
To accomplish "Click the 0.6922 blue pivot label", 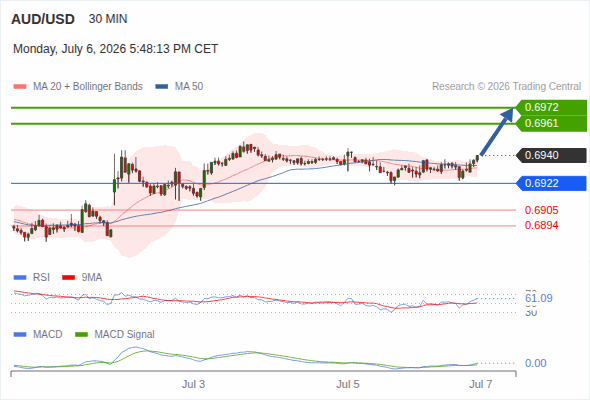I will coord(551,183).
